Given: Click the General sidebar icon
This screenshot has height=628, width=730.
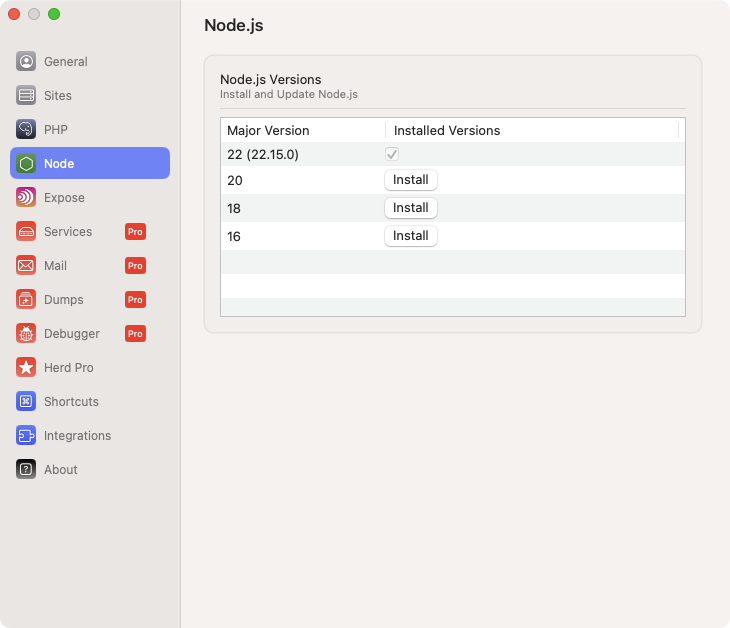Looking at the screenshot, I should pos(26,62).
